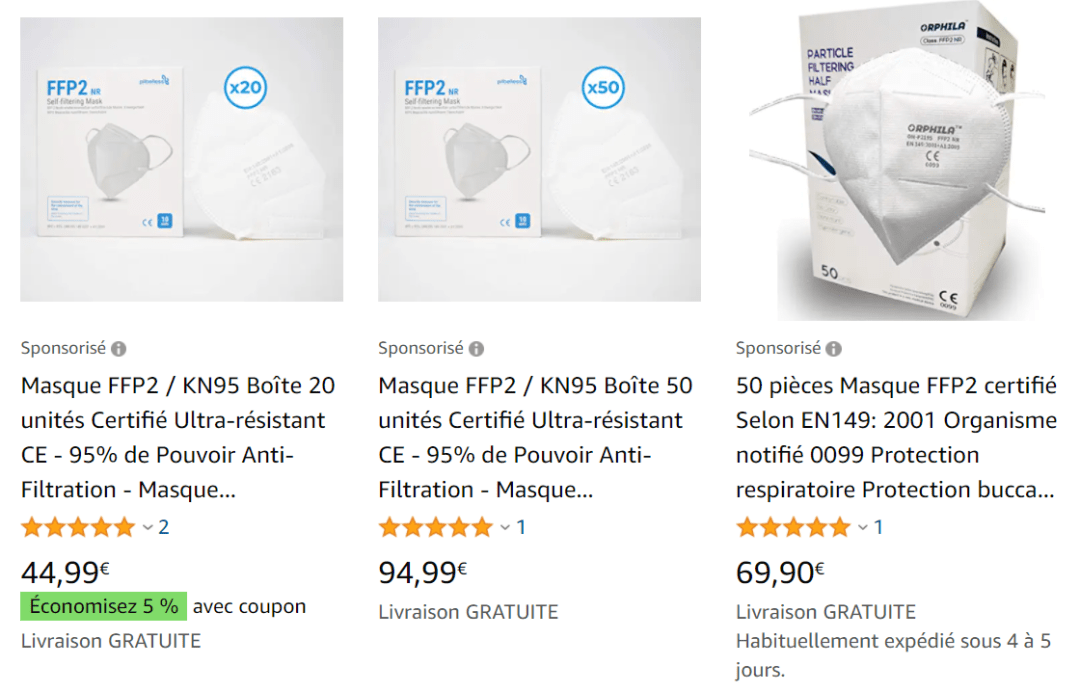The image size is (1080, 692).
Task: Click info icon beside third Sponsorisé label
Action: [x=834, y=349]
